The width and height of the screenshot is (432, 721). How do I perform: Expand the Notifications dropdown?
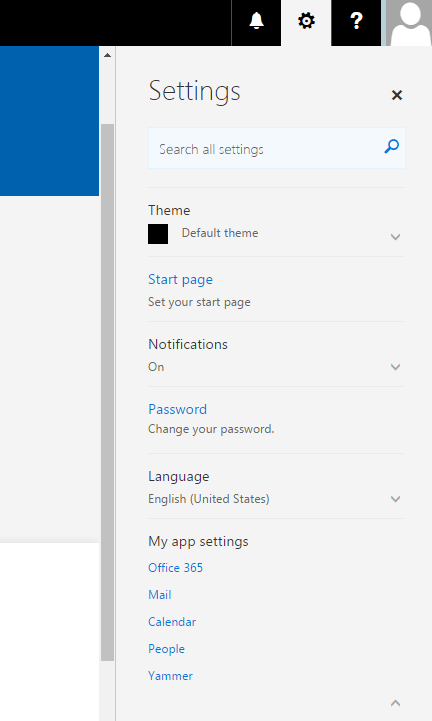coord(395,367)
